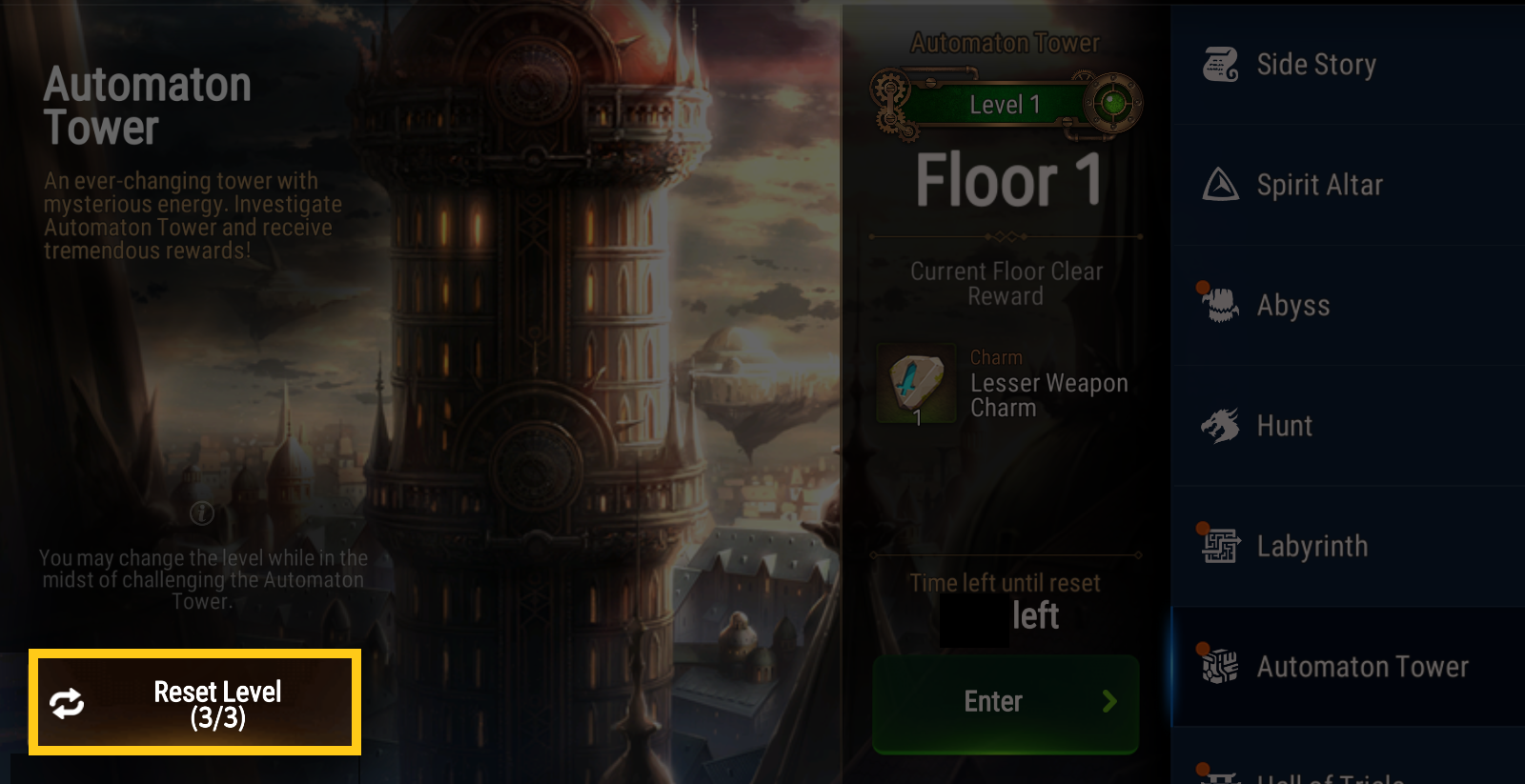The height and width of the screenshot is (784, 1525).
Task: Click the Abyss monster icon
Action: [1220, 305]
